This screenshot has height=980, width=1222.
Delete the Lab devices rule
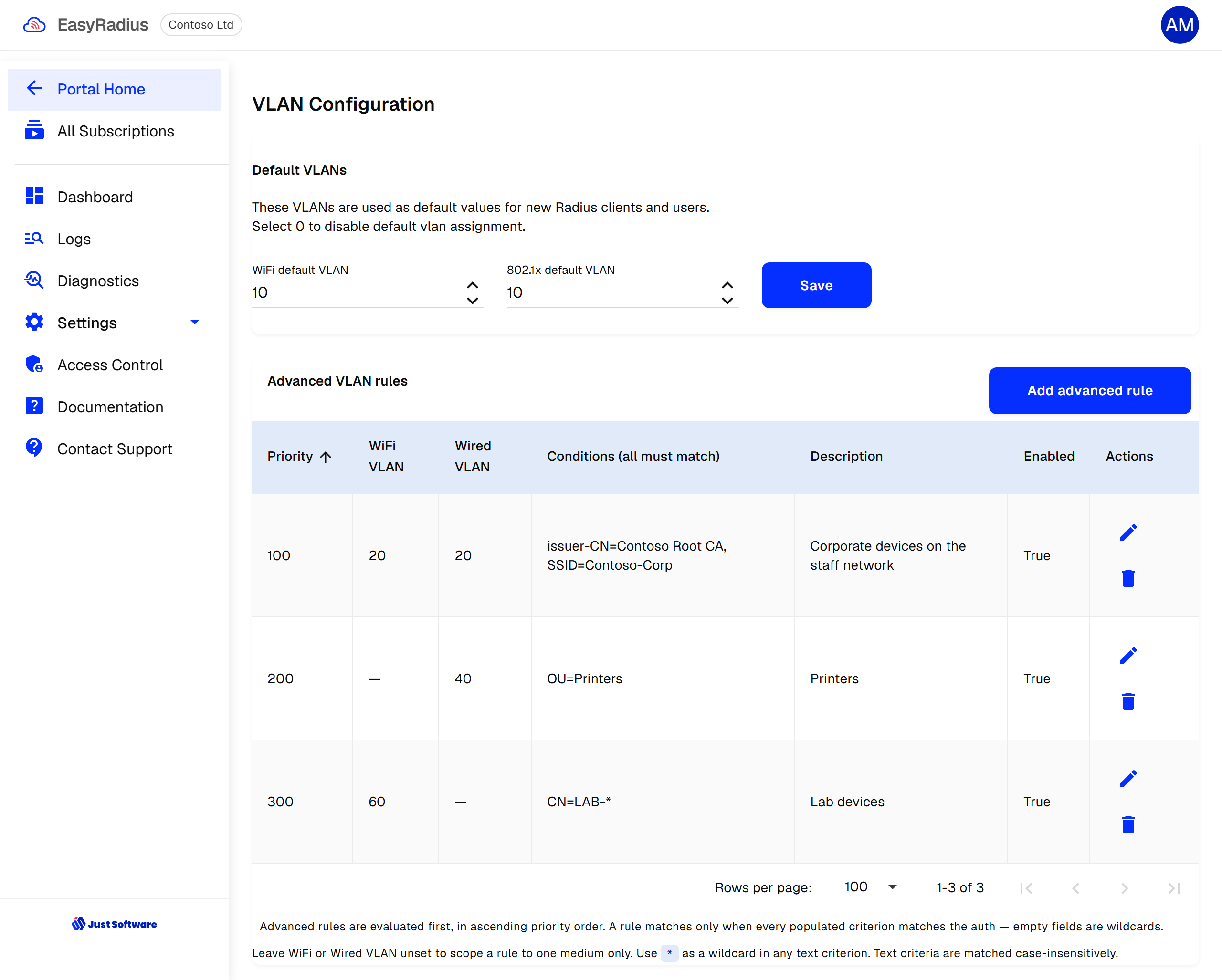click(1128, 824)
